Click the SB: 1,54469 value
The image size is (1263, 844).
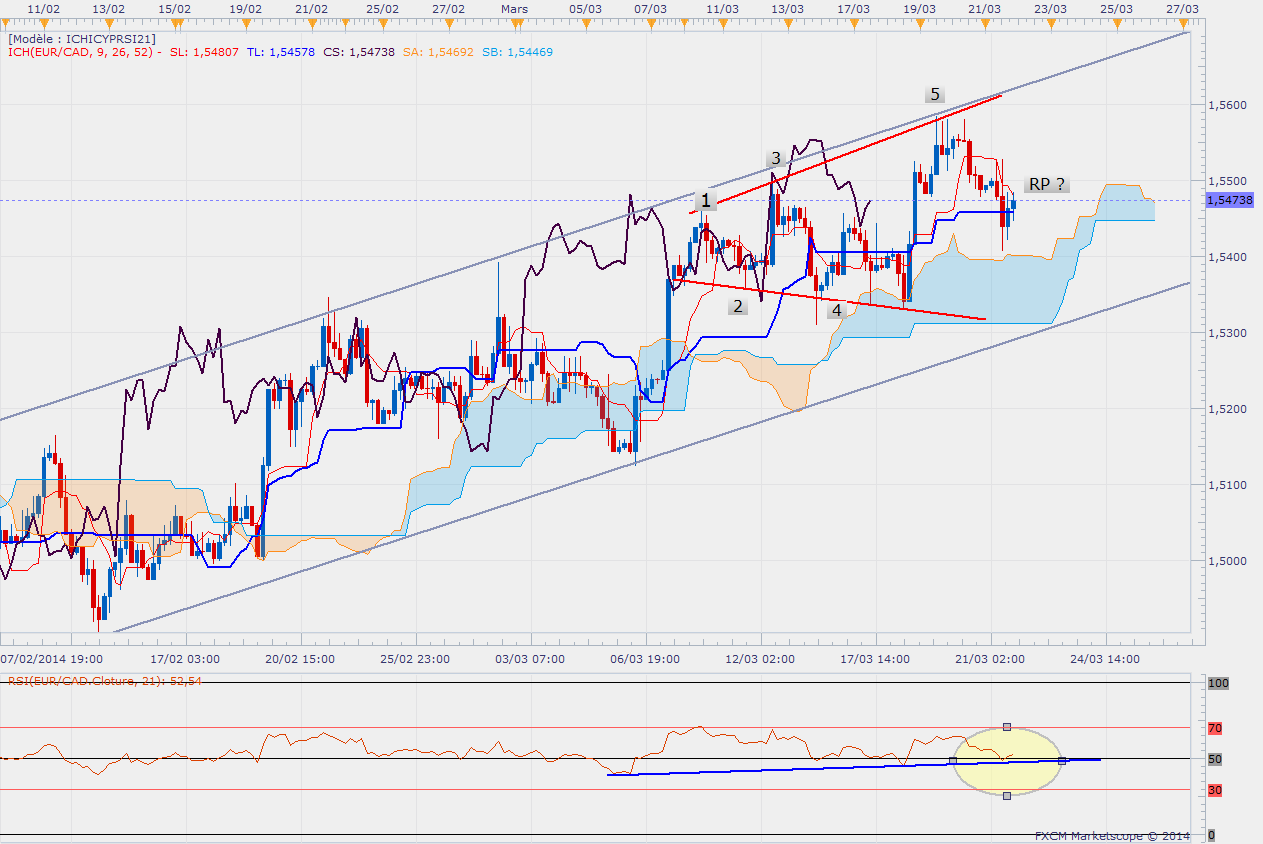[517, 51]
